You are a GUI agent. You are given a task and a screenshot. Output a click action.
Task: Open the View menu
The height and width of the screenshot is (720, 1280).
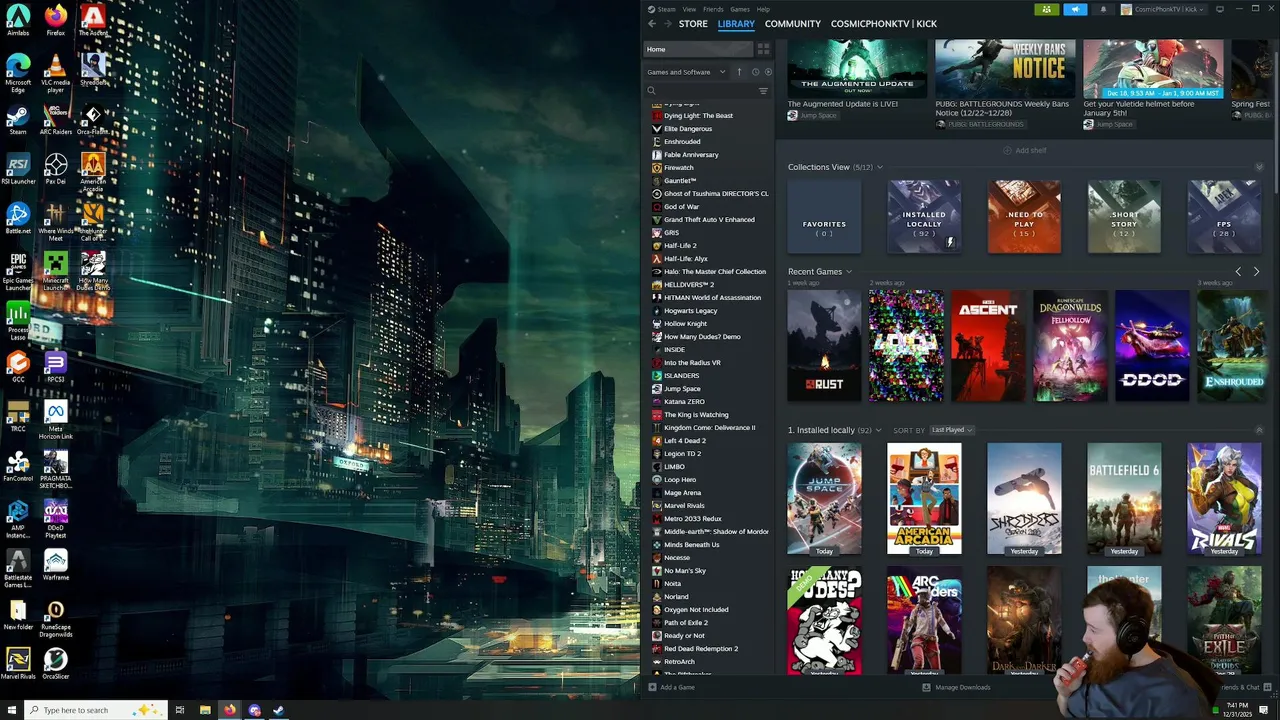click(689, 9)
